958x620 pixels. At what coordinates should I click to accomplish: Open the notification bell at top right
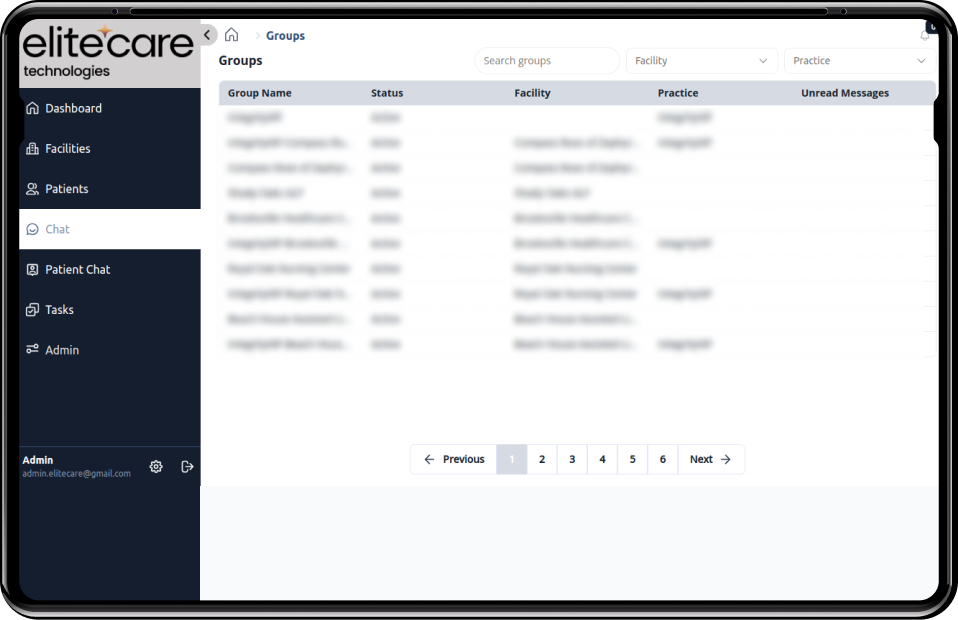(925, 33)
